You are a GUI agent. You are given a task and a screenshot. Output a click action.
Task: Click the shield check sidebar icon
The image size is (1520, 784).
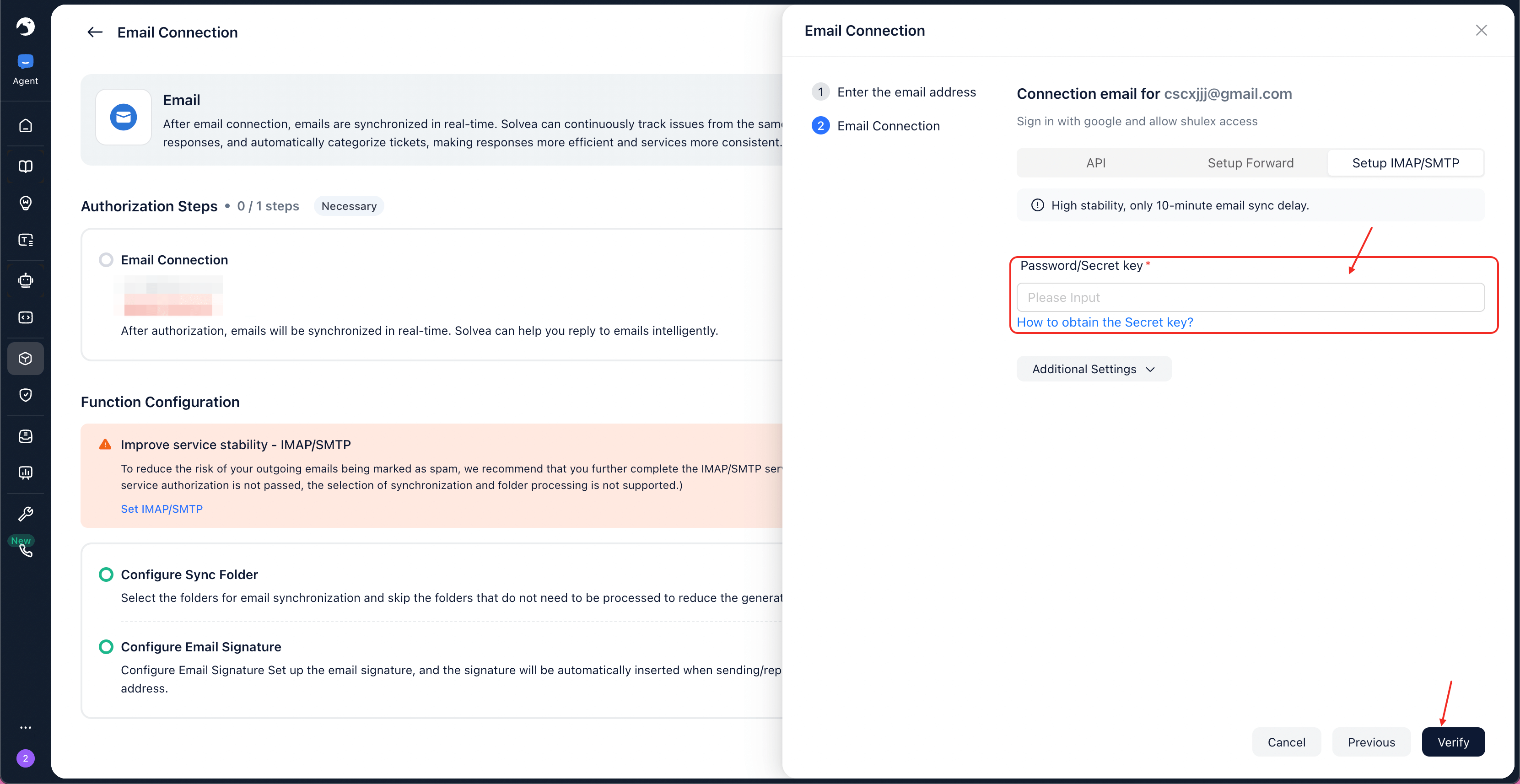pyautogui.click(x=25, y=395)
